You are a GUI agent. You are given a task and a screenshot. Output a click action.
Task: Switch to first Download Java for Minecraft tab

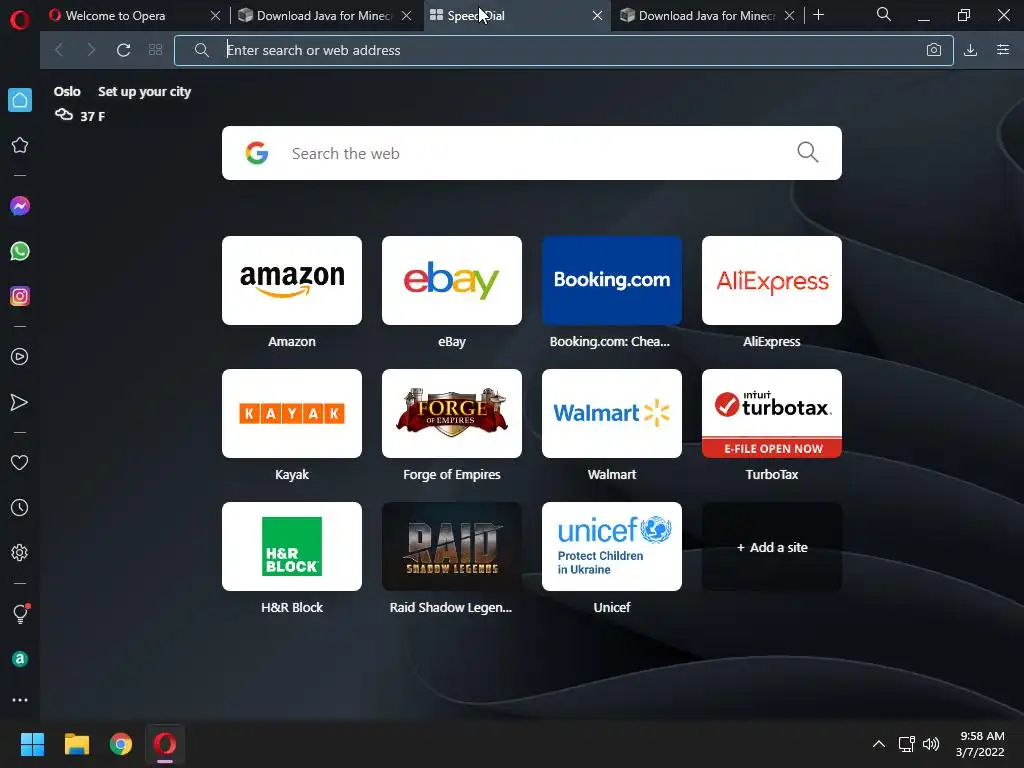click(325, 16)
